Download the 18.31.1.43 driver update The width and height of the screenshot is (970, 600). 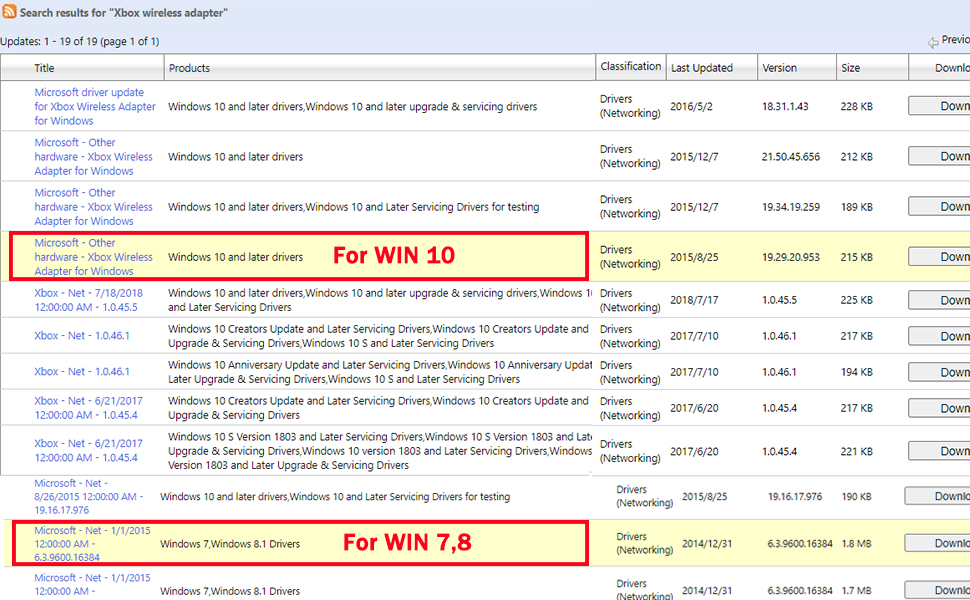(939, 106)
